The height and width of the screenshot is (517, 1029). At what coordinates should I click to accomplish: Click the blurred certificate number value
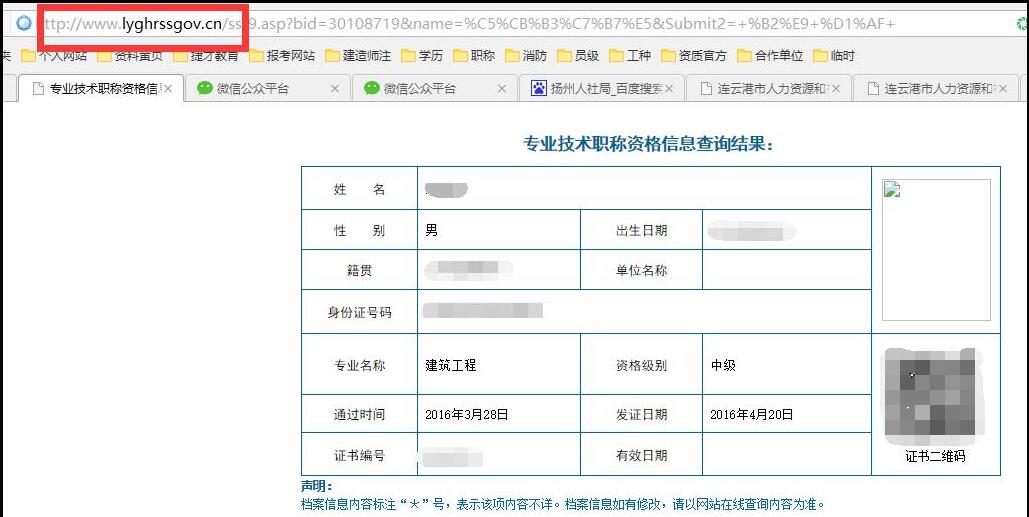tap(452, 457)
